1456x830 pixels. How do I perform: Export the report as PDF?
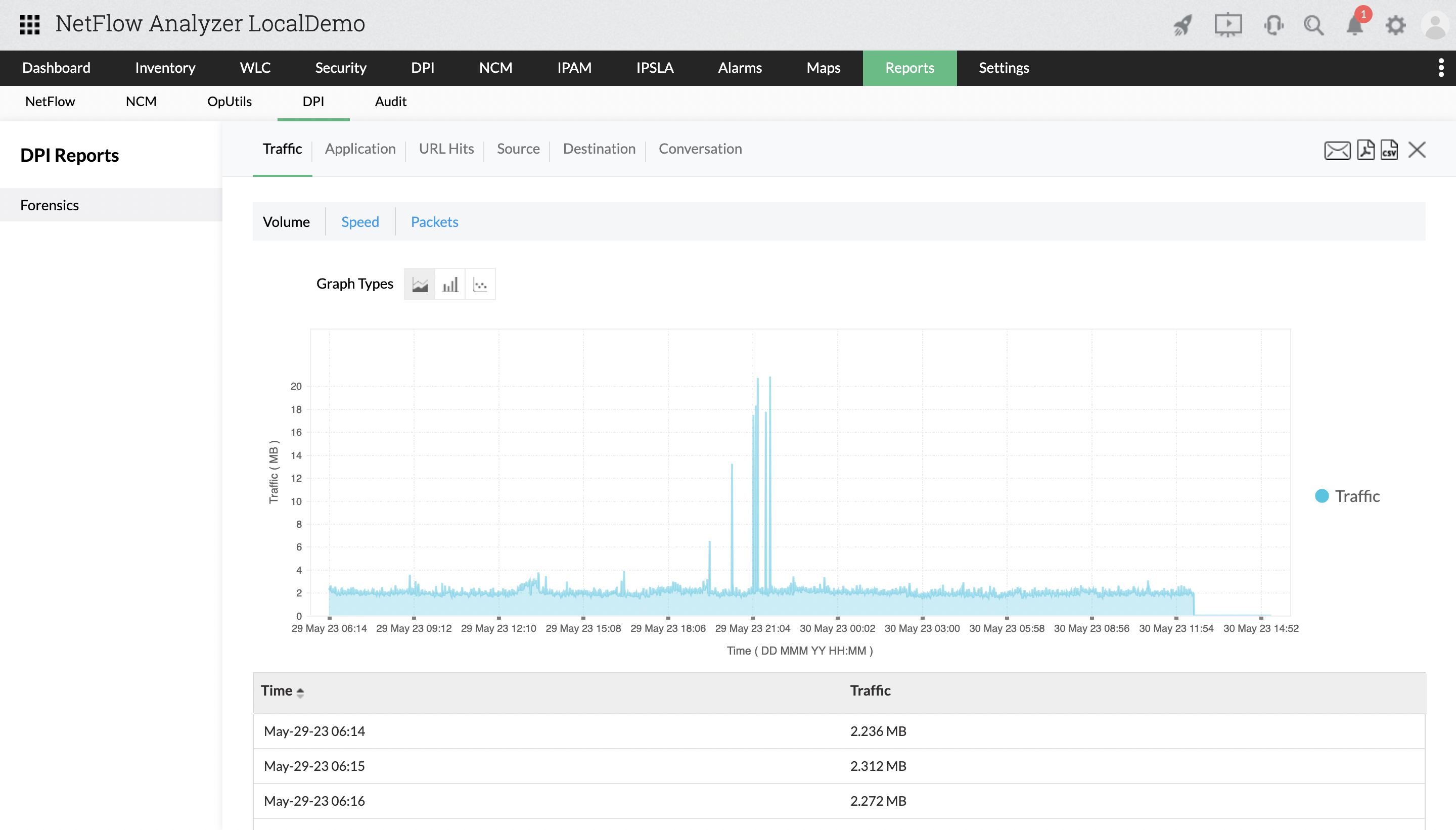click(x=1366, y=150)
